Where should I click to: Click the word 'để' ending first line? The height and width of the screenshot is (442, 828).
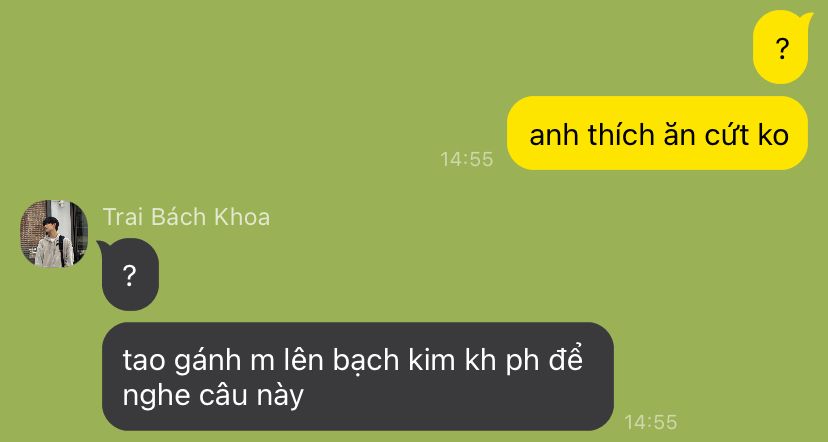click(x=566, y=359)
